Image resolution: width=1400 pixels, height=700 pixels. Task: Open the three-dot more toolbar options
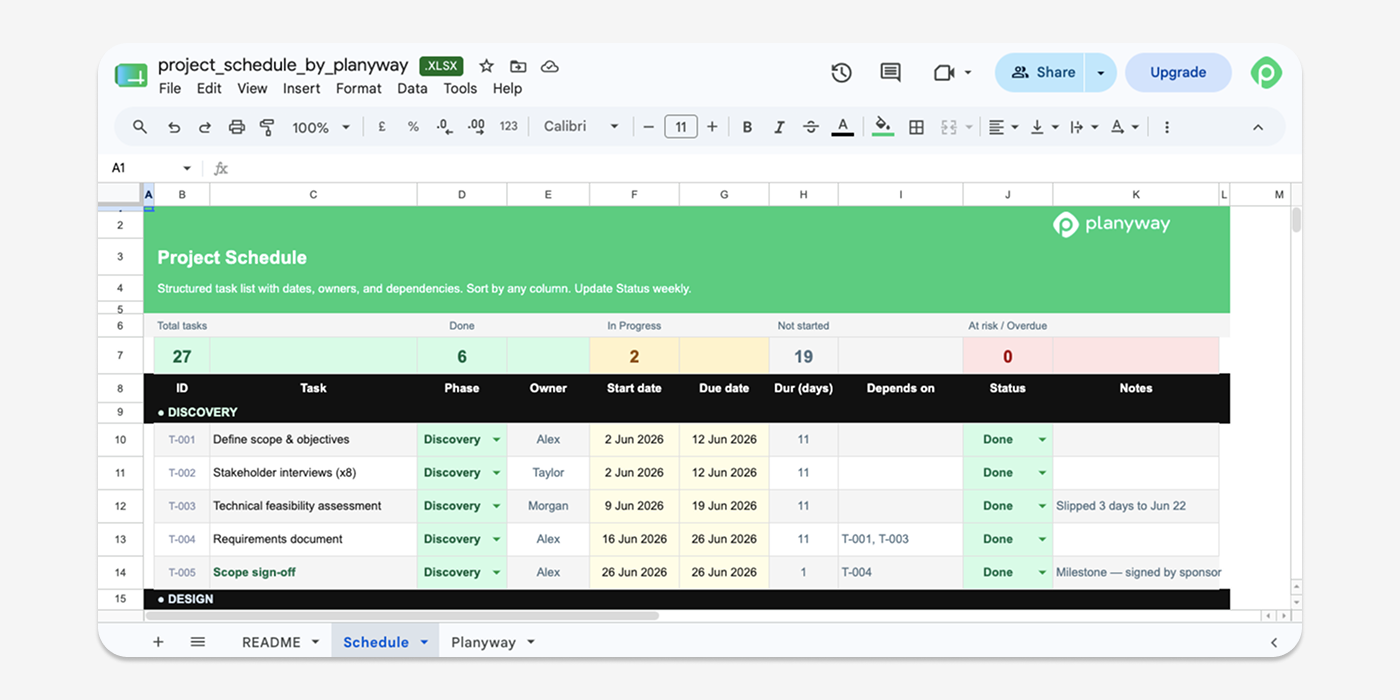click(x=1166, y=127)
